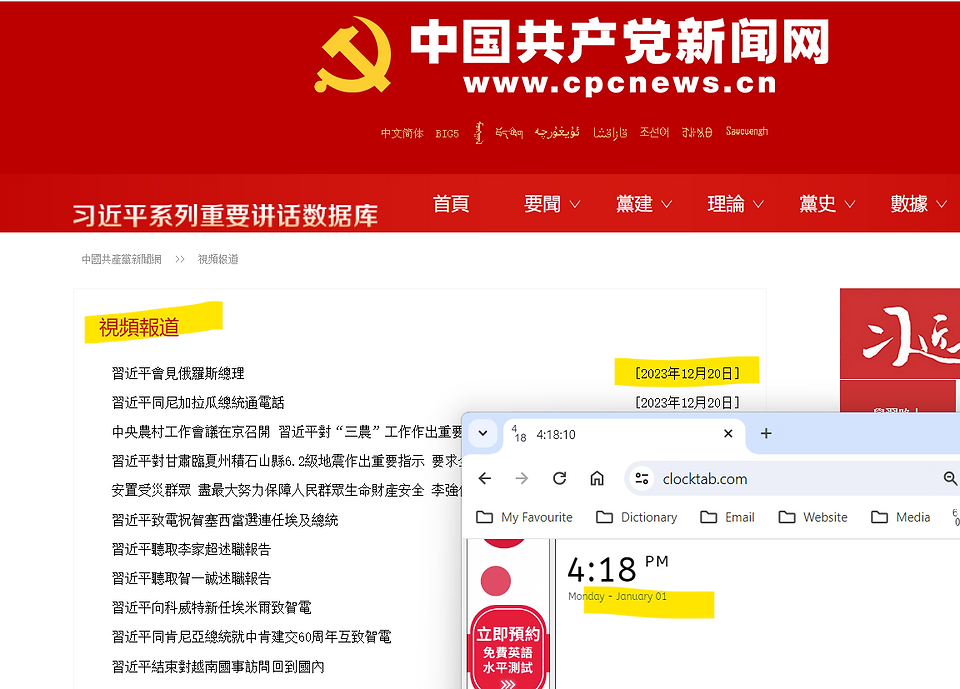This screenshot has width=960, height=689.
Task: Click the Monday - January 01 date text
Action: (x=617, y=597)
